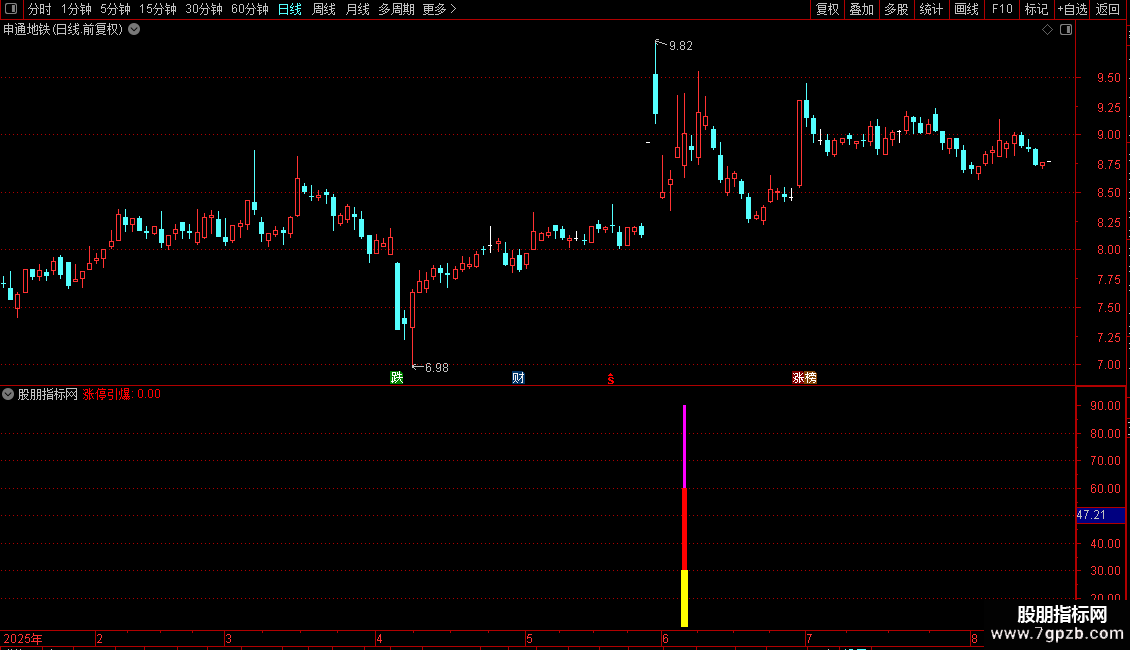This screenshot has width=1130, height=650.
Task: Add stock via +自选 button
Action: (1072, 9)
